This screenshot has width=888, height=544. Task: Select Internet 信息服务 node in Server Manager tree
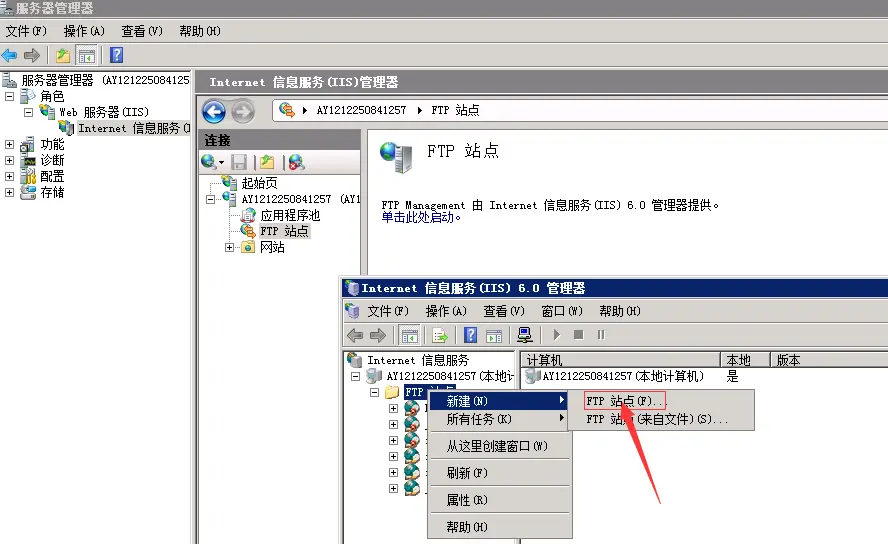[134, 128]
